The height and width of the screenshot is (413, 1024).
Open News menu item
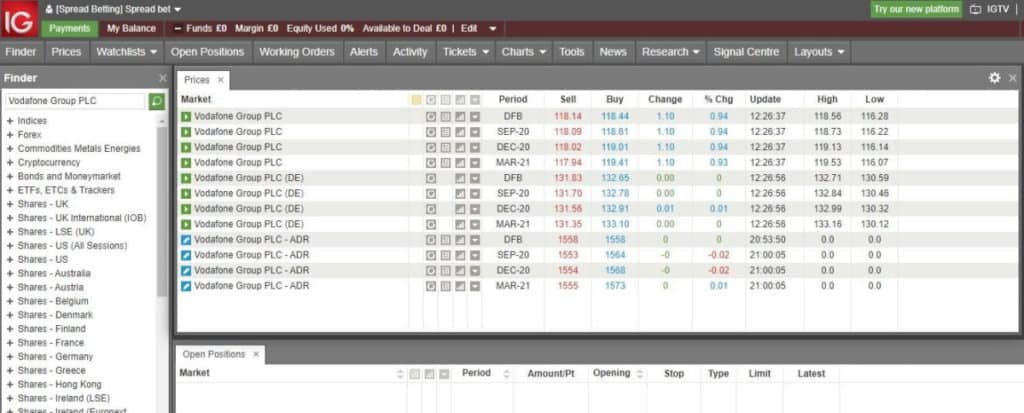coord(613,52)
